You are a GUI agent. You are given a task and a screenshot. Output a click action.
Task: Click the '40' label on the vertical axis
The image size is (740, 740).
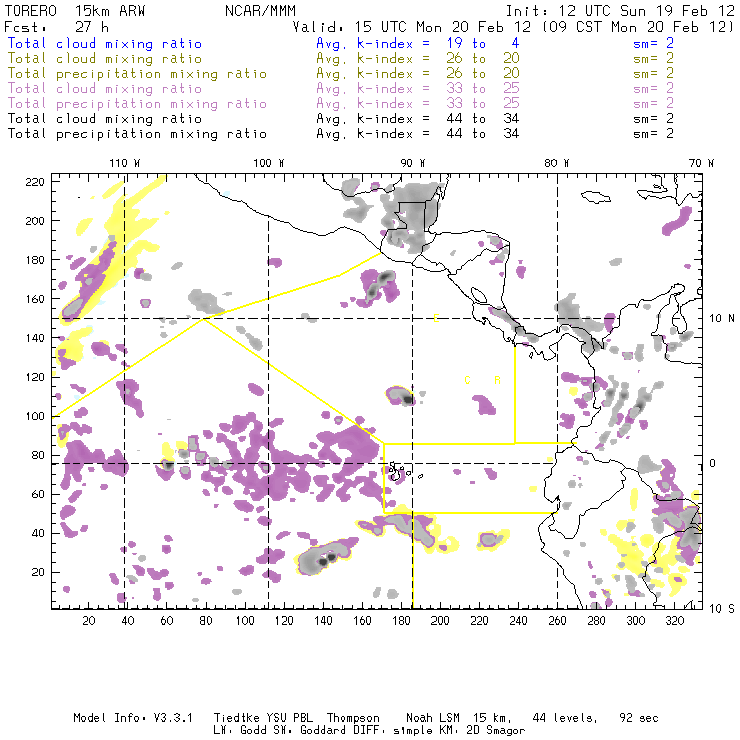pyautogui.click(x=38, y=533)
